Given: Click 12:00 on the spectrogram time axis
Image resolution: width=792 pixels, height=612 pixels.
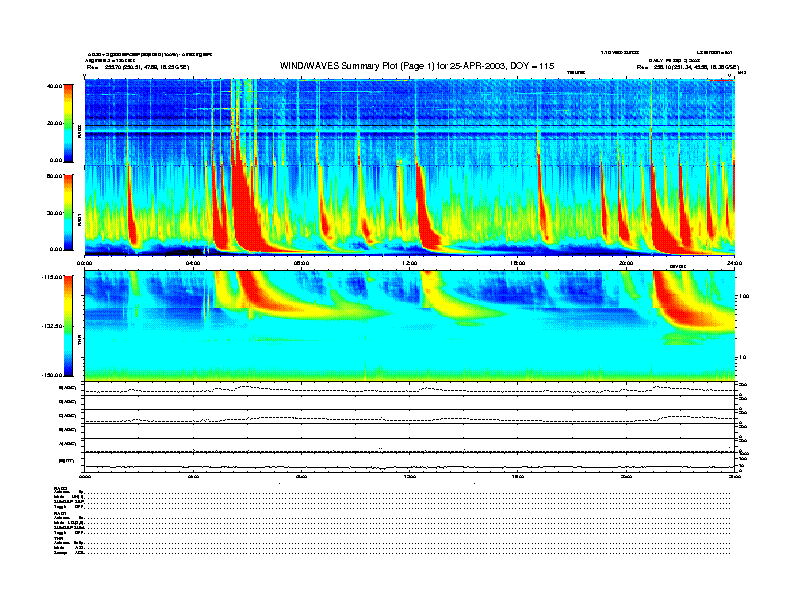Looking at the screenshot, I should 410,263.
